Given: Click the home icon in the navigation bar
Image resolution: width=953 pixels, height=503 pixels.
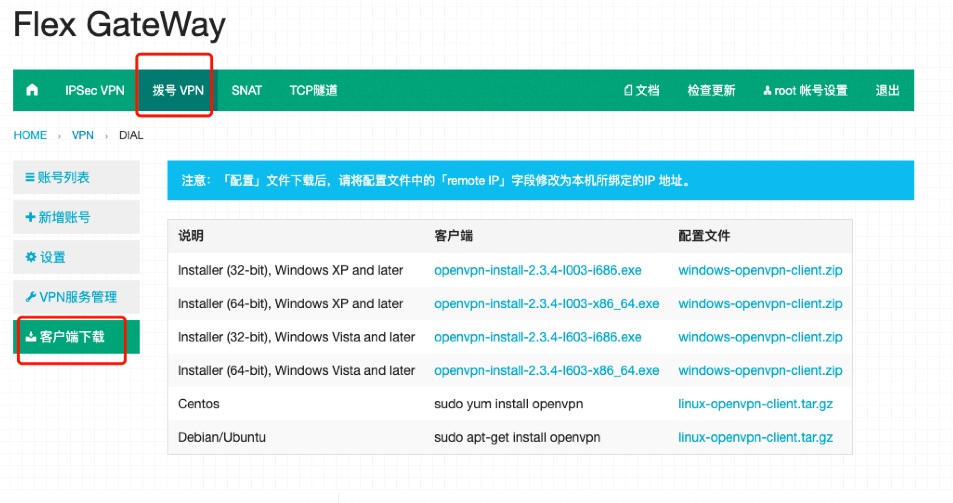Looking at the screenshot, I should [x=32, y=91].
